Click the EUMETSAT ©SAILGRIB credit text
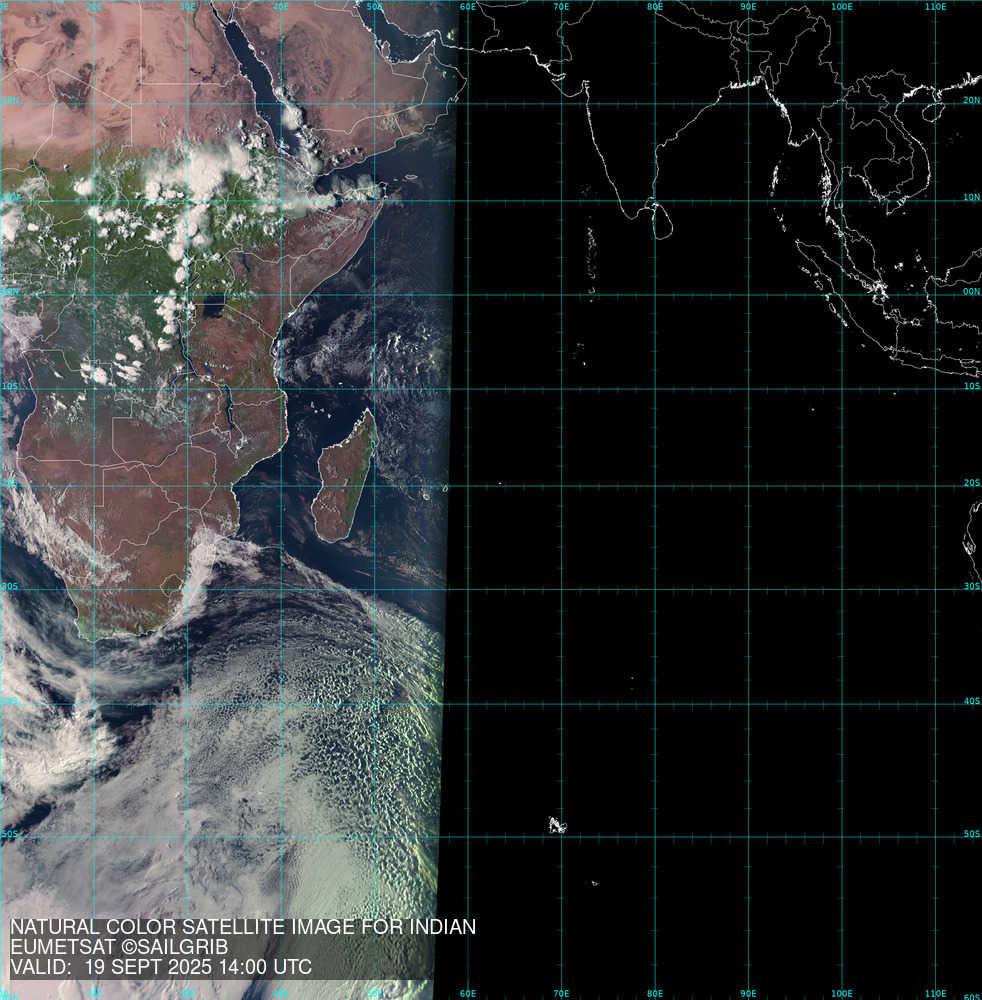Screen dimensions: 982x1000 pos(119,947)
